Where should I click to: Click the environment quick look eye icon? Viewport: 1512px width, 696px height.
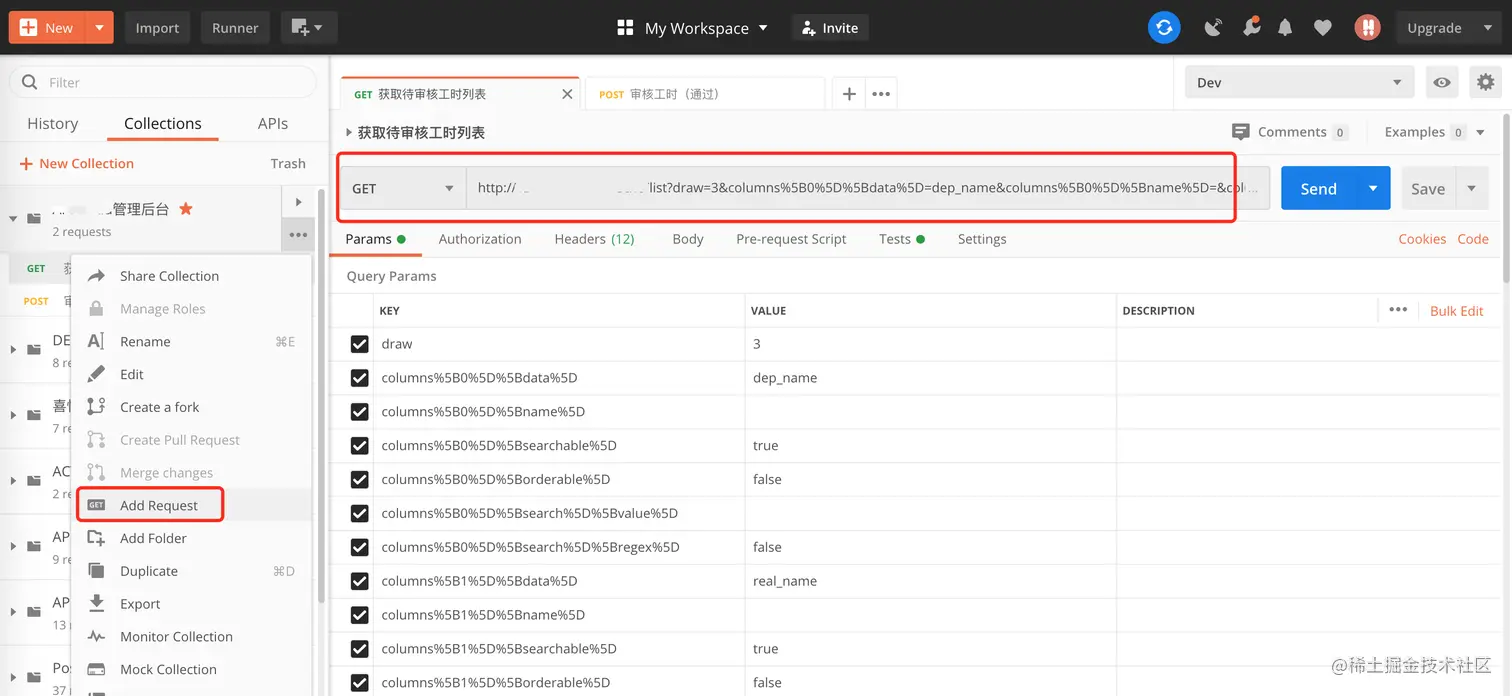(x=1441, y=83)
